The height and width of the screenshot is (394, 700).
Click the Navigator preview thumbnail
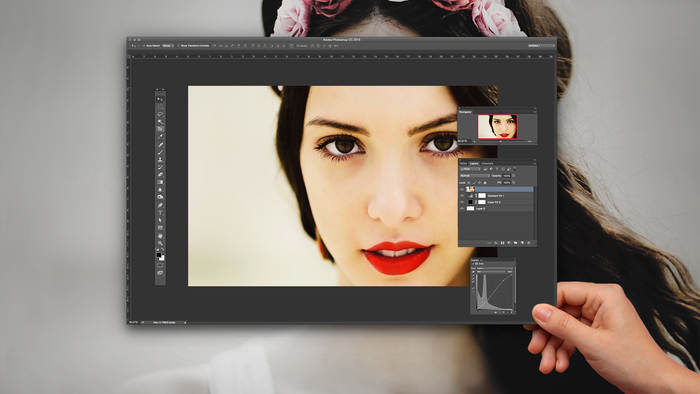(x=497, y=126)
